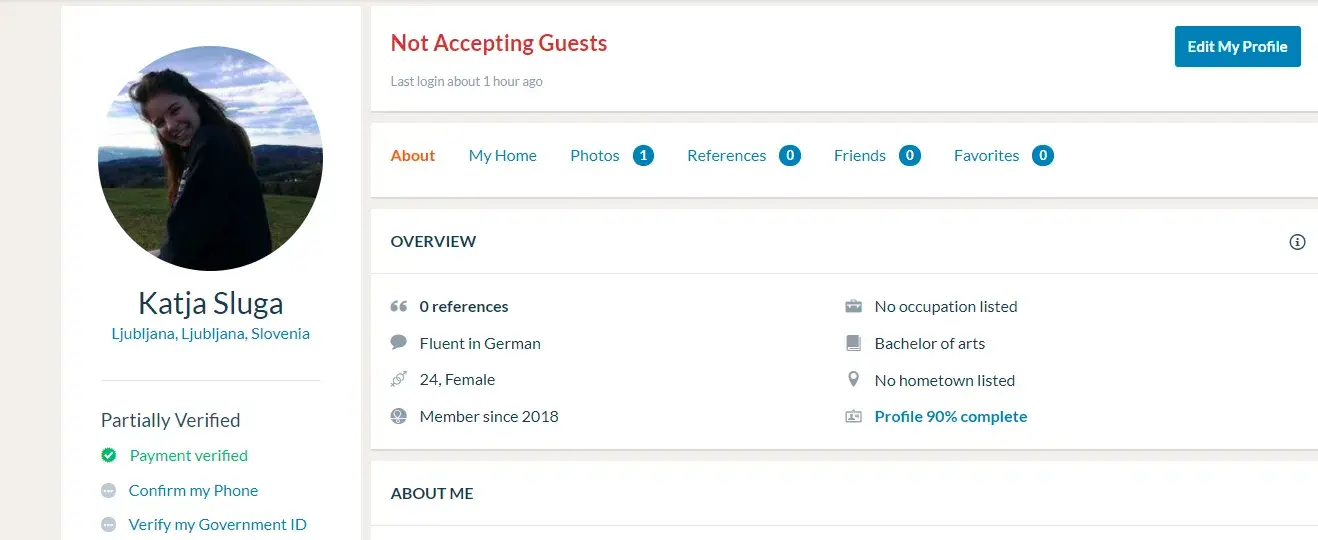Click the speech bubble language icon
Image resolution: width=1318 pixels, height=540 pixels.
coord(398,343)
